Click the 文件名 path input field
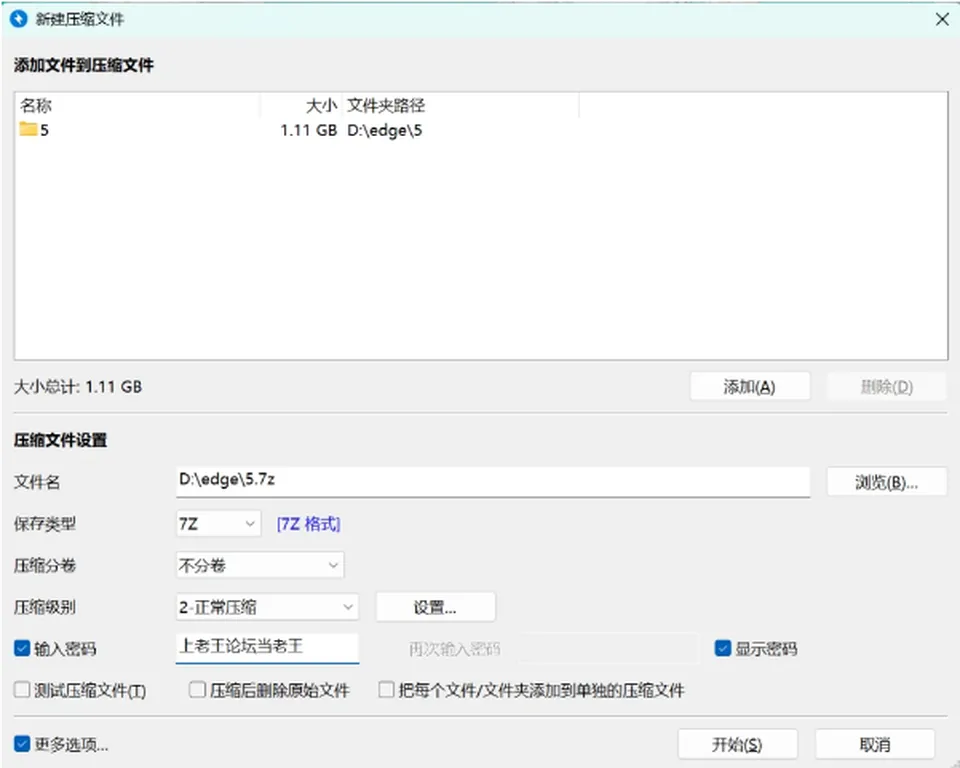Viewport: 960px width, 768px height. click(493, 481)
